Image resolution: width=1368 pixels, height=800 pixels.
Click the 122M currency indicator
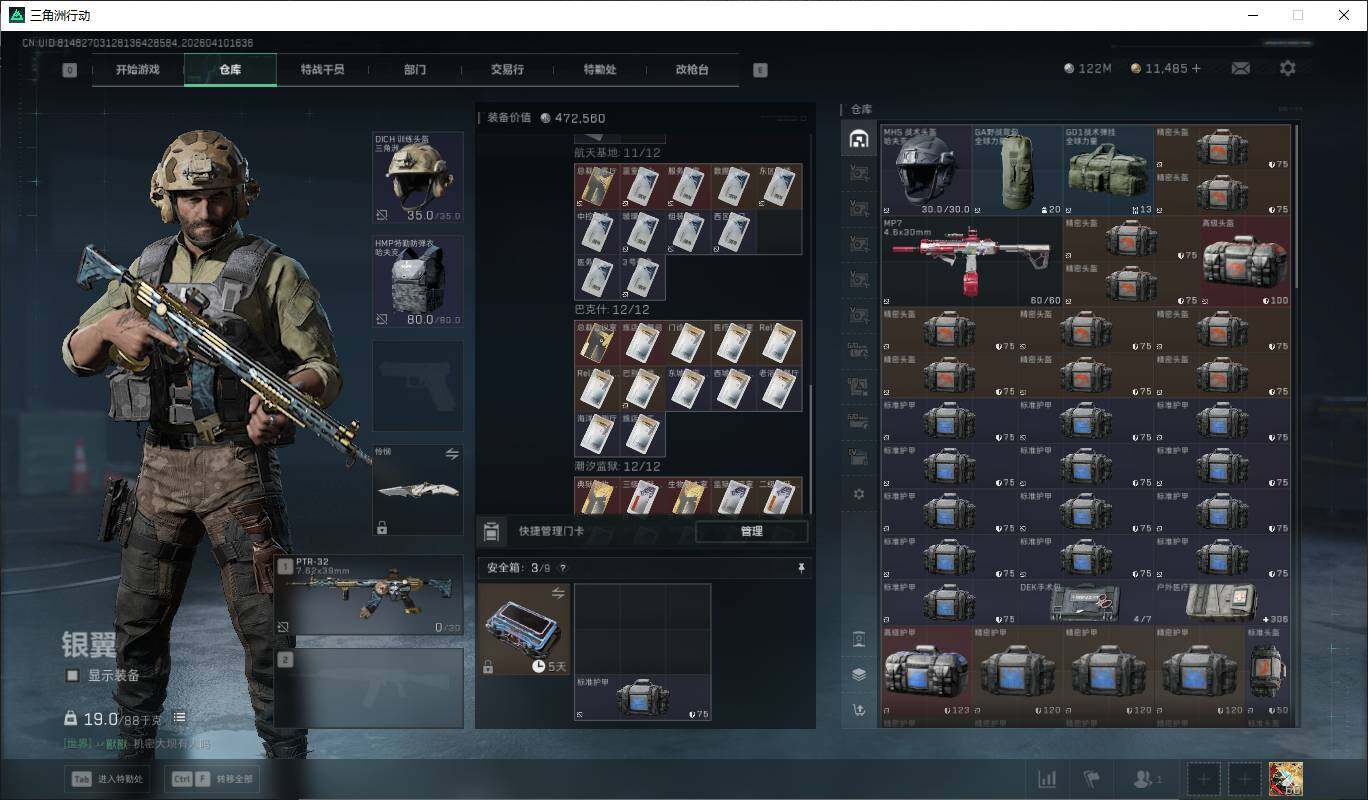[1088, 68]
